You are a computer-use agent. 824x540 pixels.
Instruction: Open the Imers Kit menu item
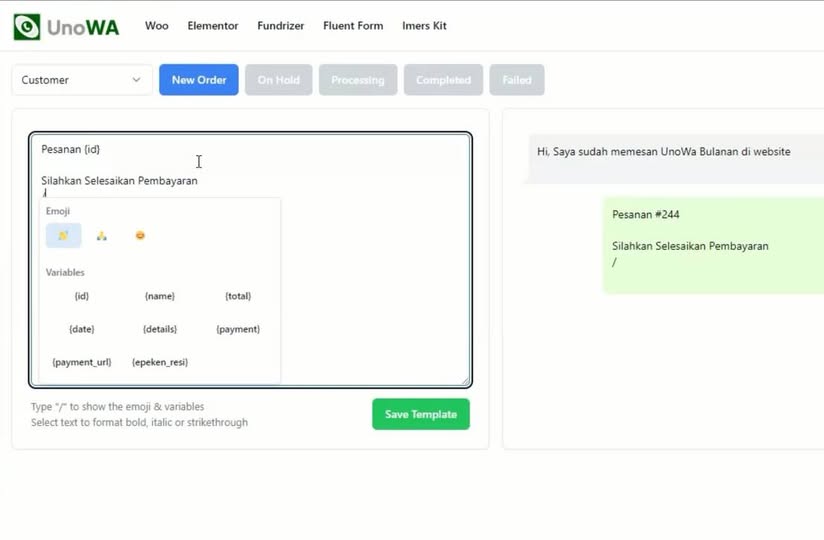424,26
